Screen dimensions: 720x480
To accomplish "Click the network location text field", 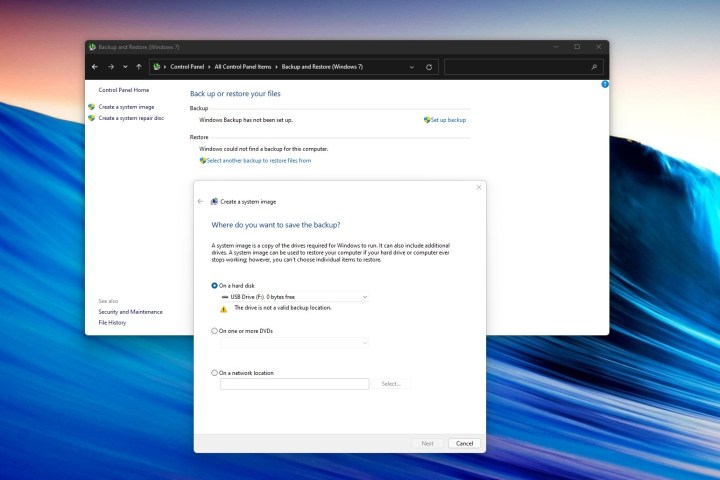I will pyautogui.click(x=294, y=384).
